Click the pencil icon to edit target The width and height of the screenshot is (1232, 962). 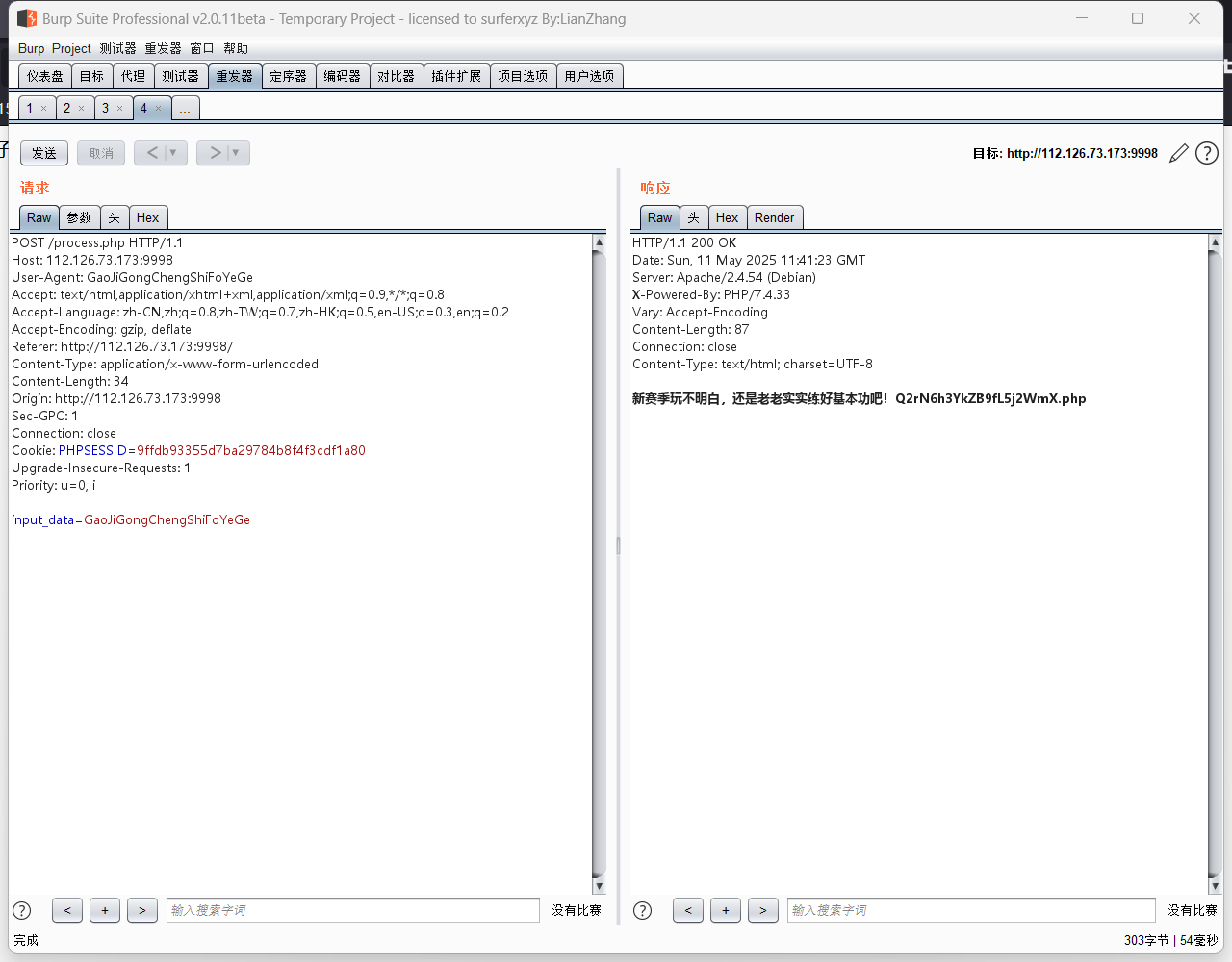pyautogui.click(x=1178, y=153)
